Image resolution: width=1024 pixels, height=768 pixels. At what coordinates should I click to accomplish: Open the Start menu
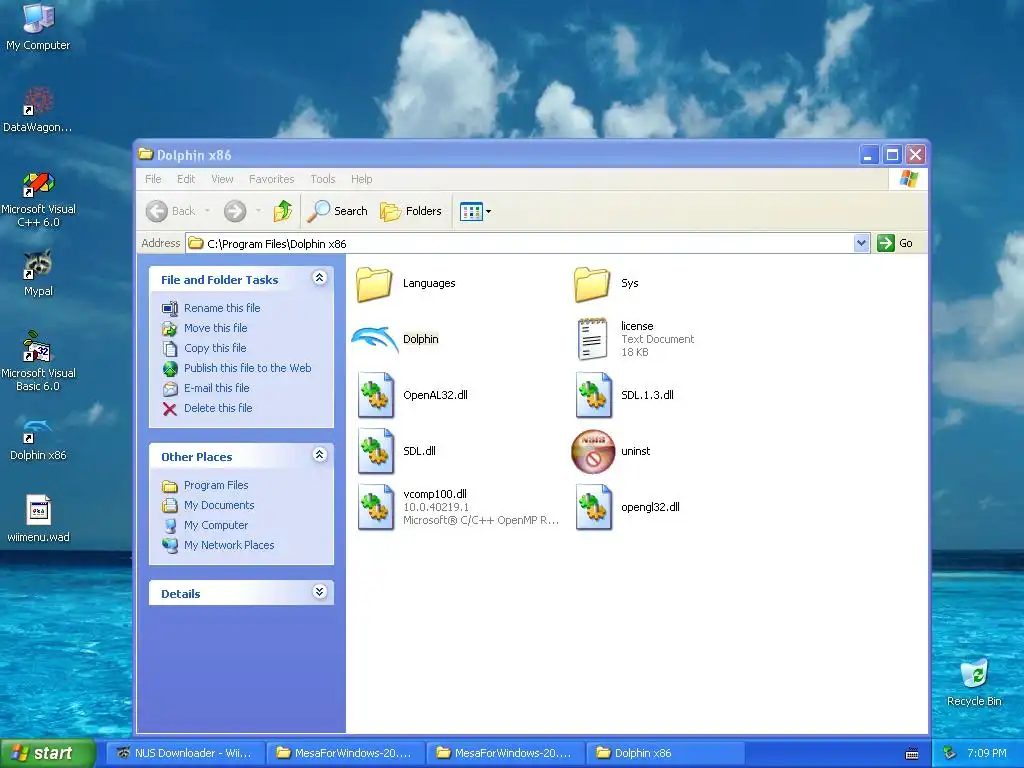[48, 754]
